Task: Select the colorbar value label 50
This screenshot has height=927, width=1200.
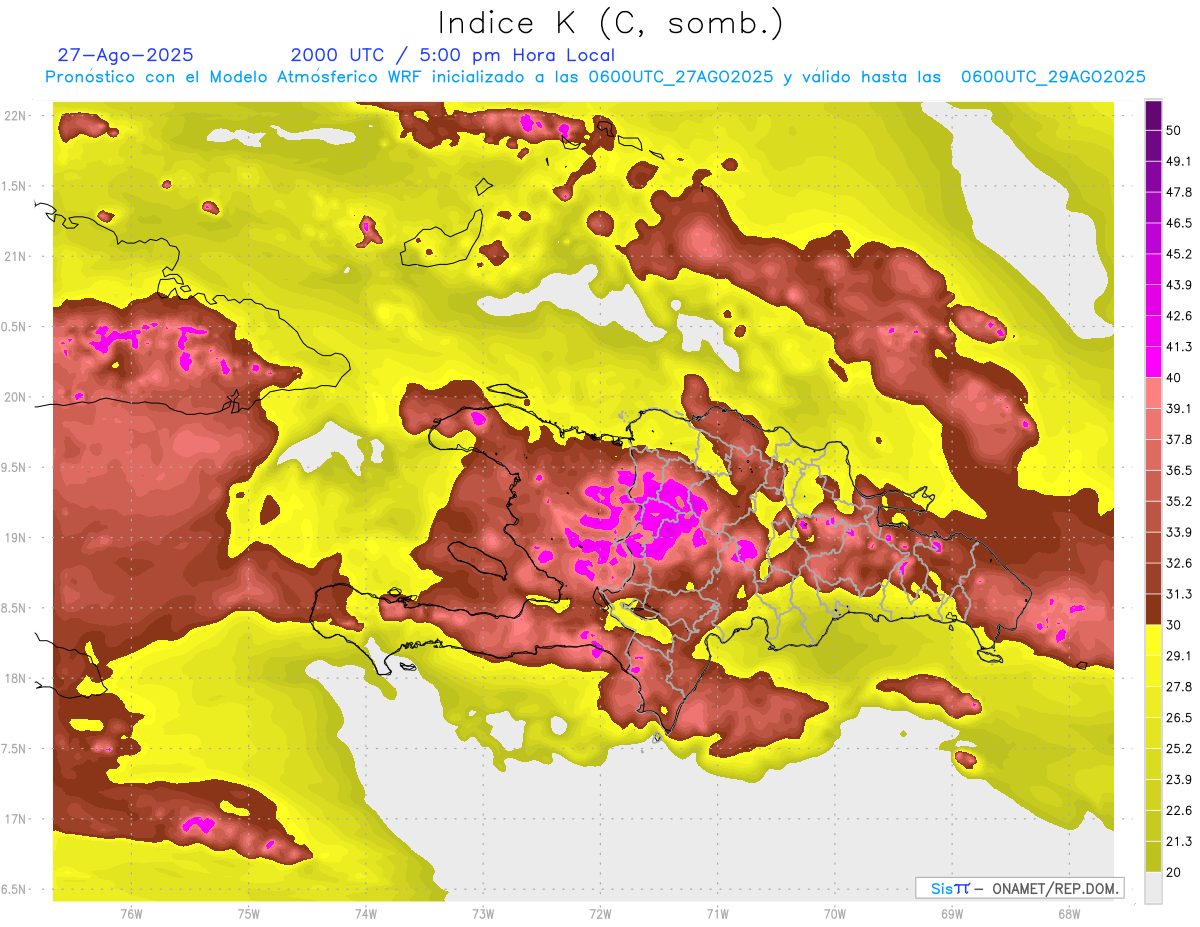Action: pyautogui.click(x=1176, y=131)
